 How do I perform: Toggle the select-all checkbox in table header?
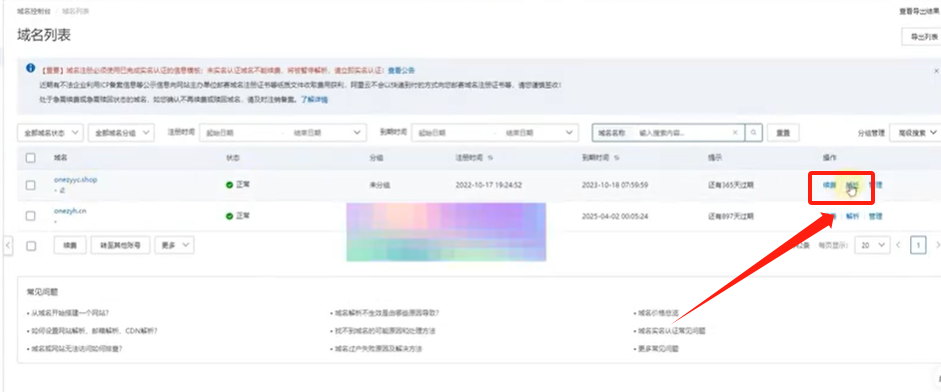(x=31, y=158)
